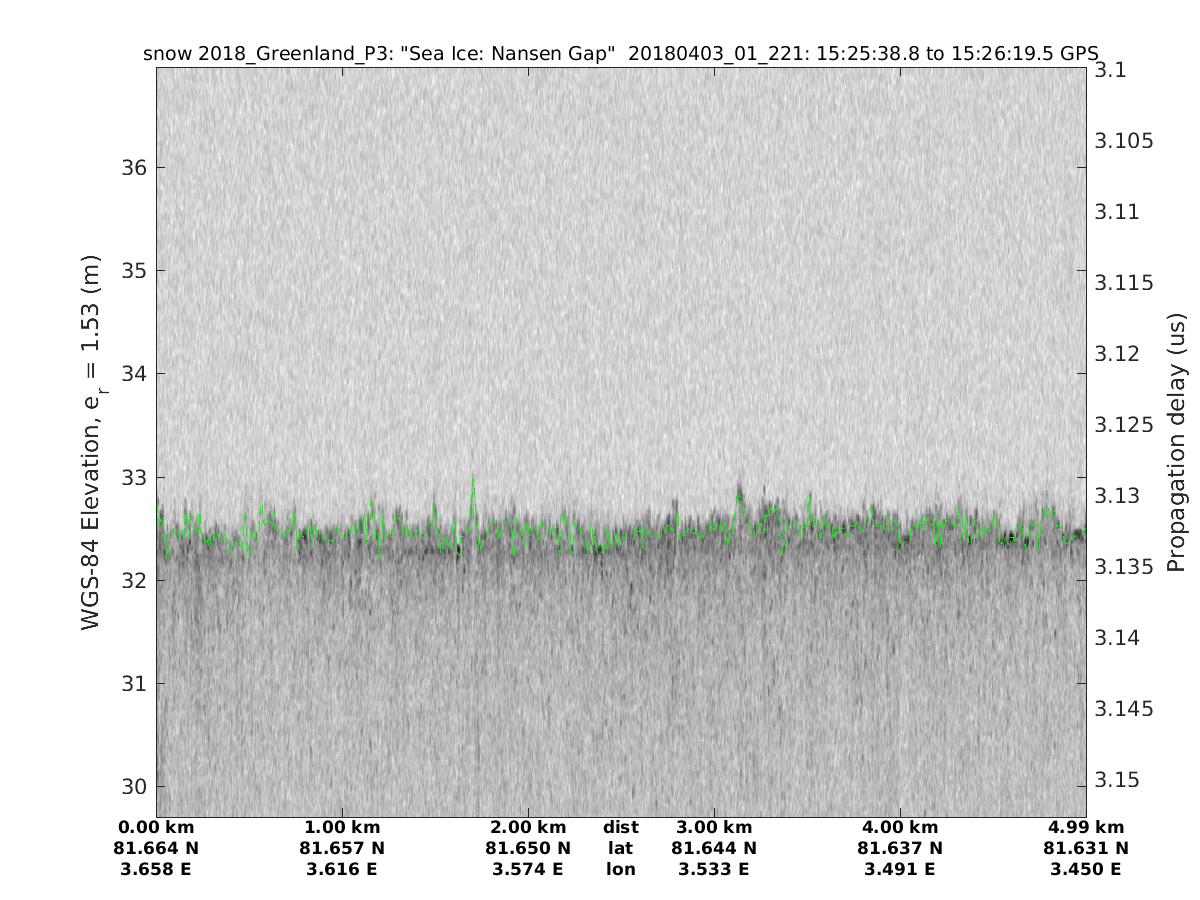Click the 1.00 km distance label

pos(342,827)
